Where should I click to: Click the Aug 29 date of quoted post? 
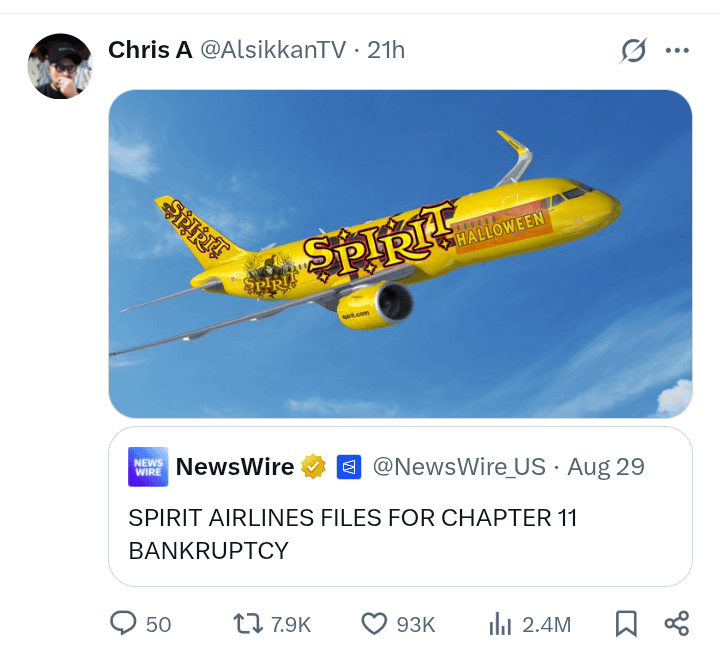[606, 467]
